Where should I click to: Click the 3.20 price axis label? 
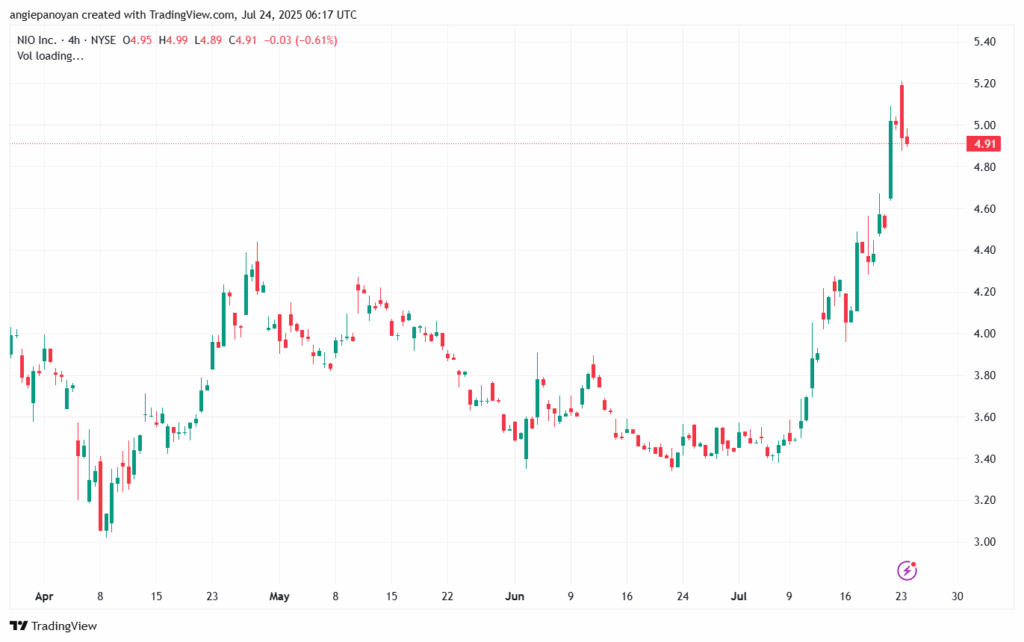coord(984,500)
